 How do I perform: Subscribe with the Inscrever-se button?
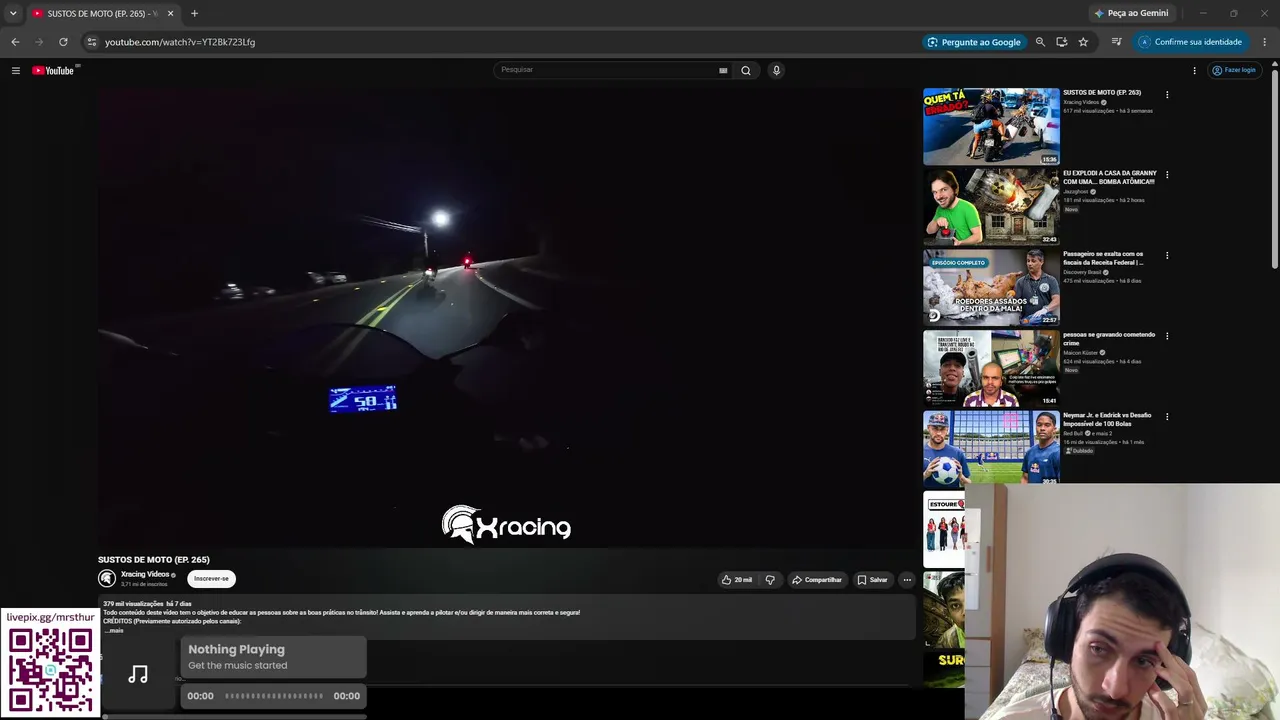coord(211,578)
